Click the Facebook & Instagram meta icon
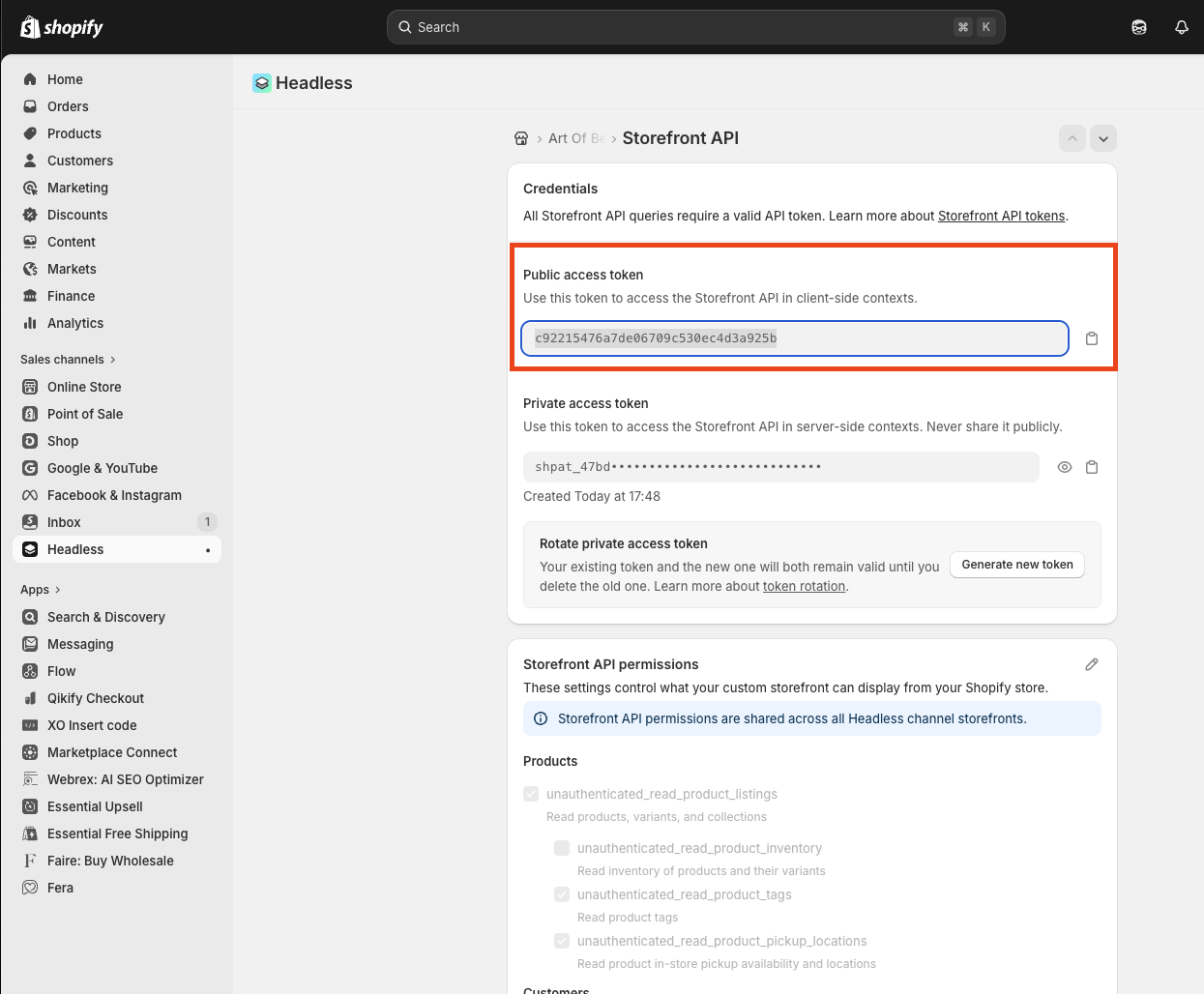Screen dimensions: 1204x994 click(30, 495)
